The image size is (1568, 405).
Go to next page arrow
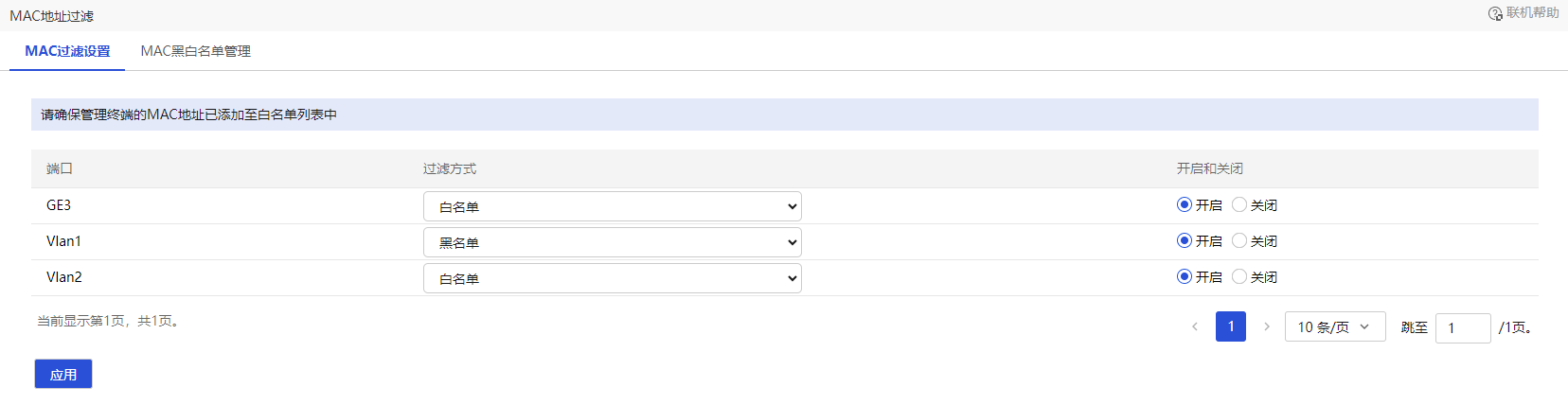(x=1267, y=326)
